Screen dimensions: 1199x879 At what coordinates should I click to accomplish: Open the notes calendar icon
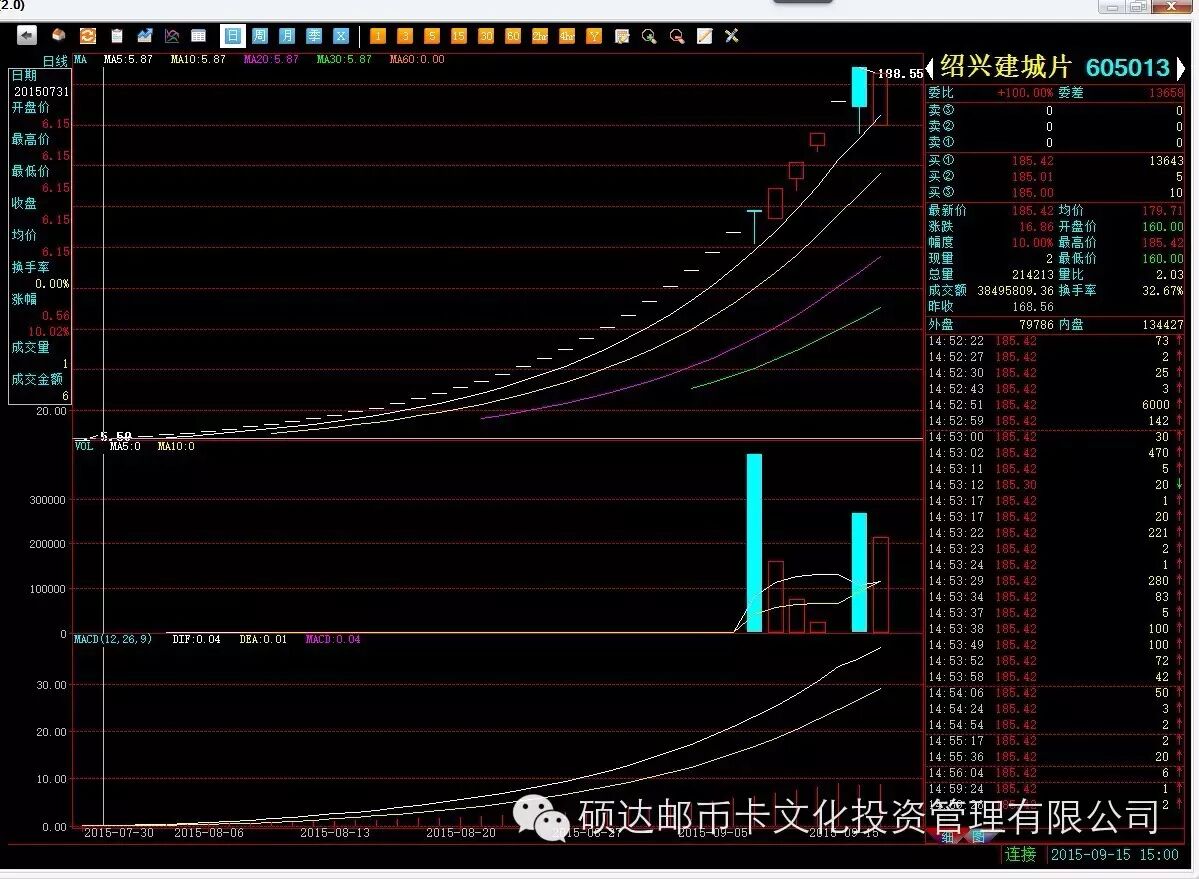pos(622,36)
